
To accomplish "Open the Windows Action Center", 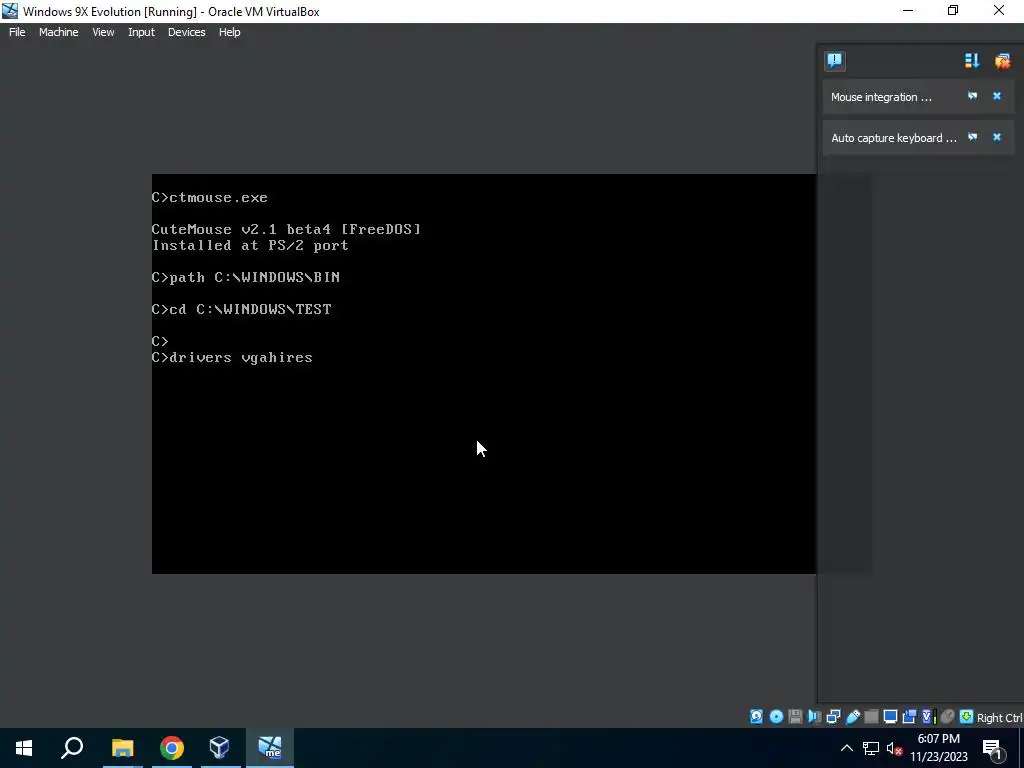I will [x=993, y=748].
